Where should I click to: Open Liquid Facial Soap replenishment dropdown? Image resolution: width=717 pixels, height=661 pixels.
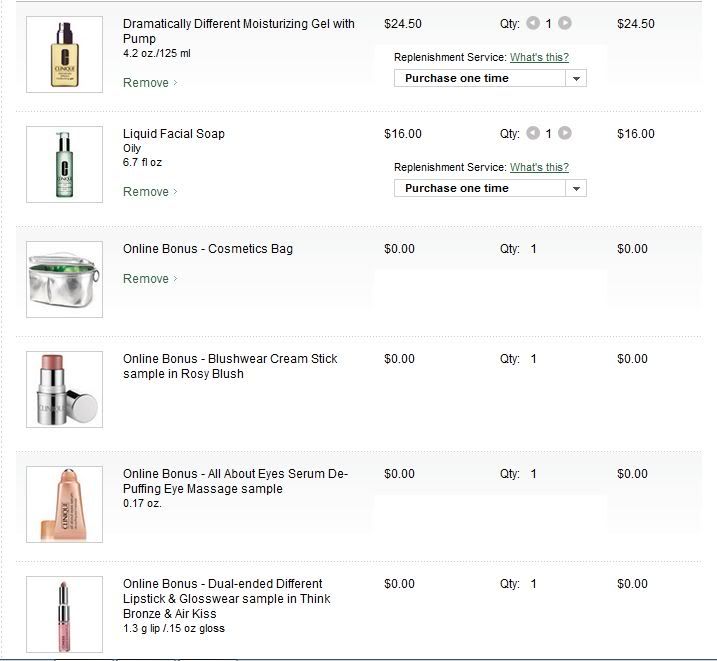coord(490,188)
